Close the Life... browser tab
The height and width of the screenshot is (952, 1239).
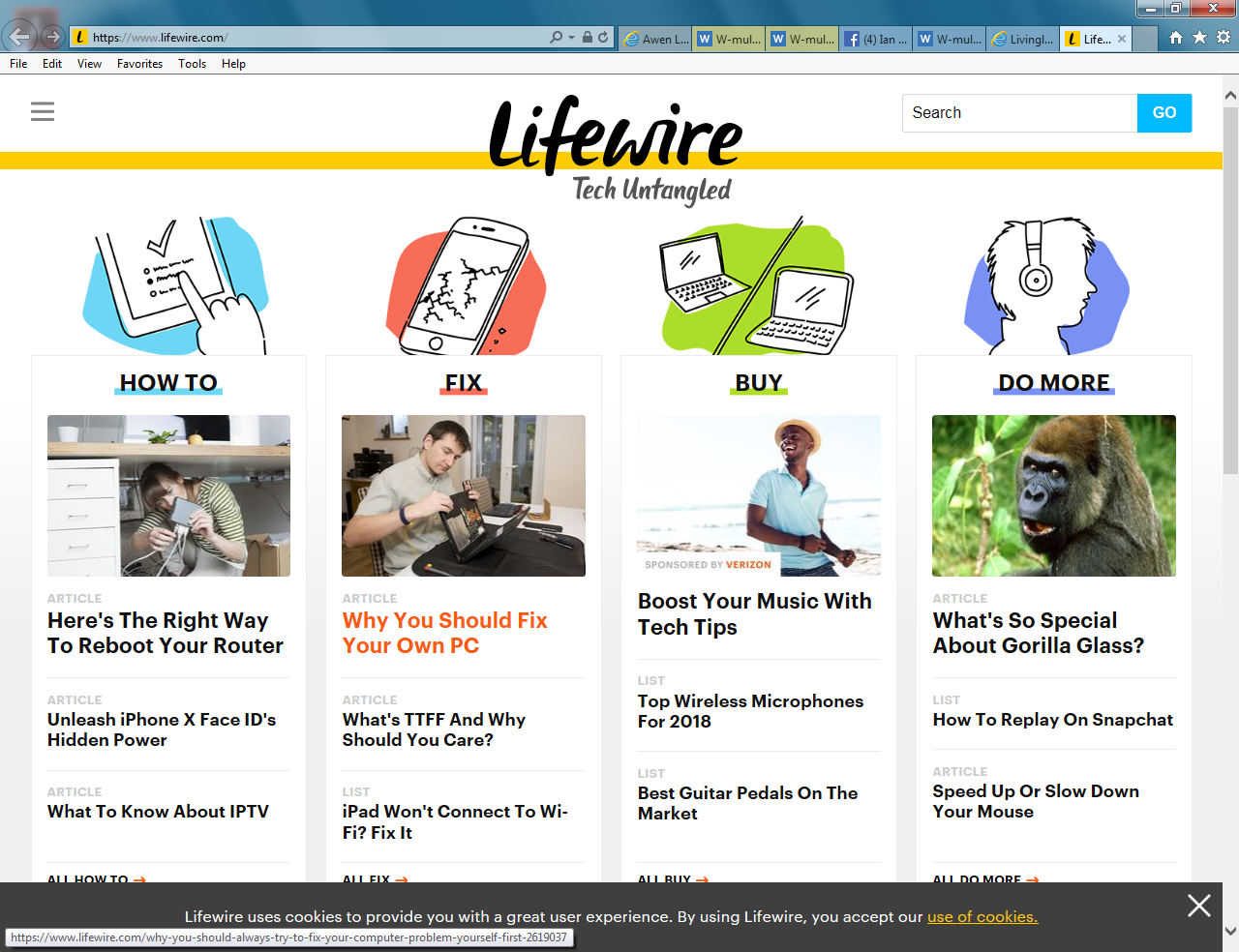(x=1122, y=40)
